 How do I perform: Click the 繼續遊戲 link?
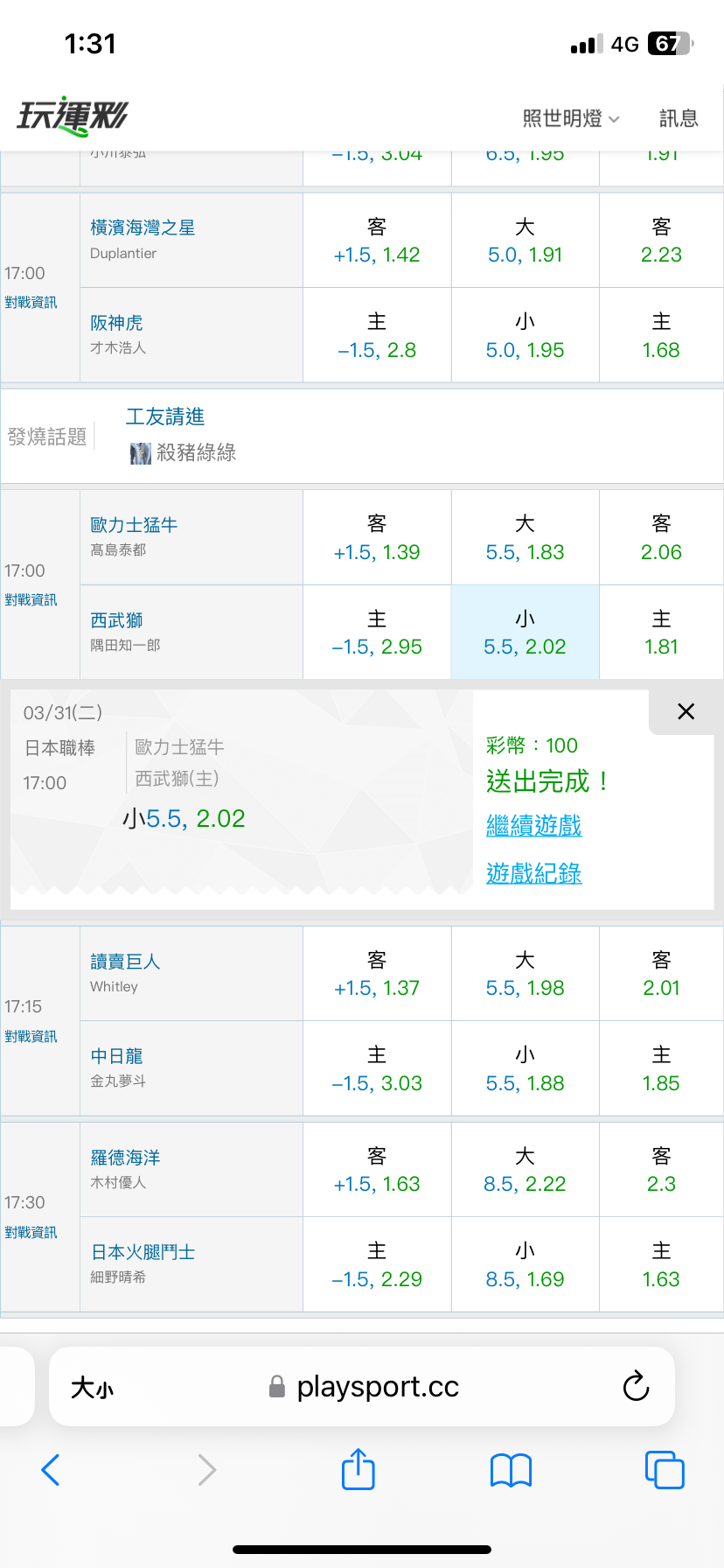coord(533,825)
